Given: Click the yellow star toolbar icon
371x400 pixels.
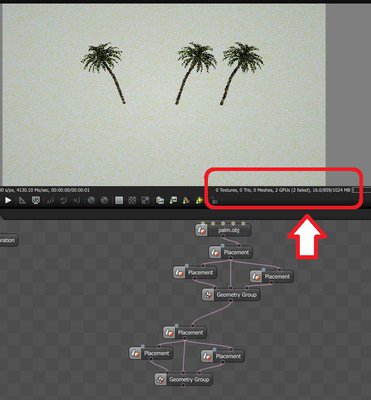Looking at the screenshot, I should 199,200.
